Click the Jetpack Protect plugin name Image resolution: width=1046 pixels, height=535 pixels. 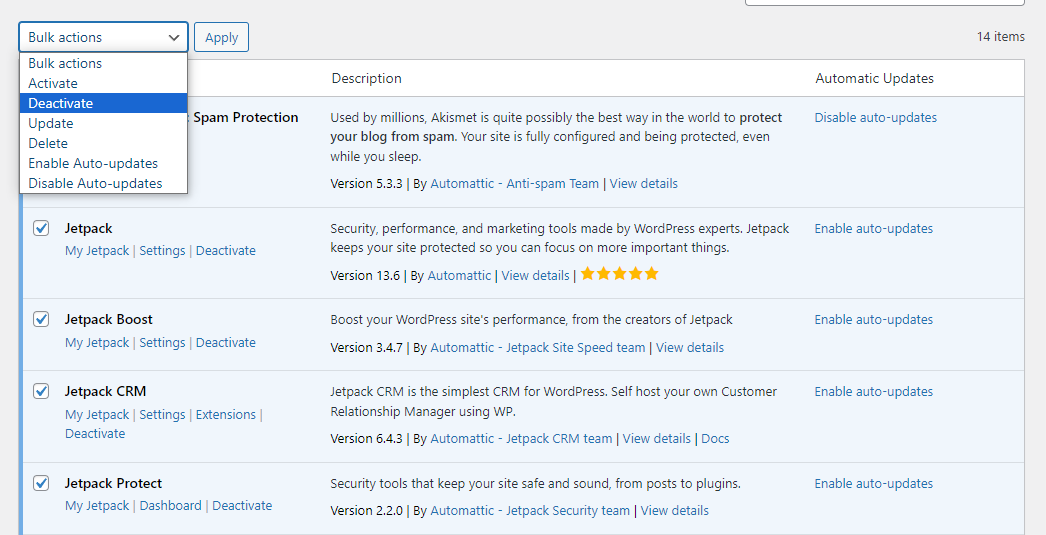coord(113,484)
